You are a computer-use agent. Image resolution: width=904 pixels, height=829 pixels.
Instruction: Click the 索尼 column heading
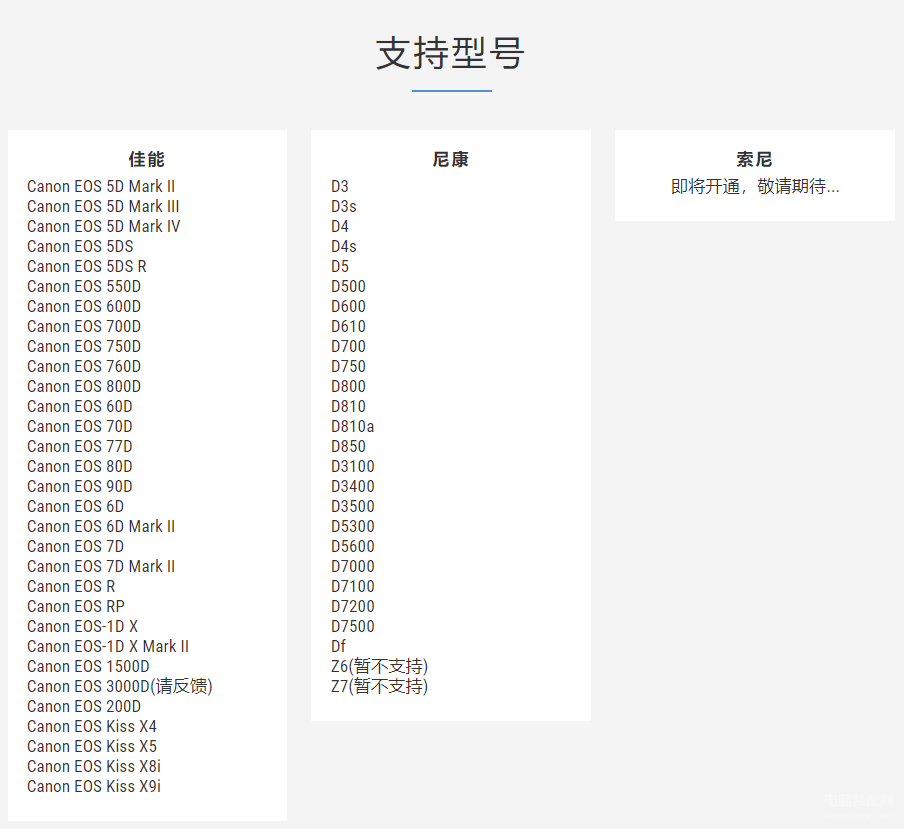754,159
